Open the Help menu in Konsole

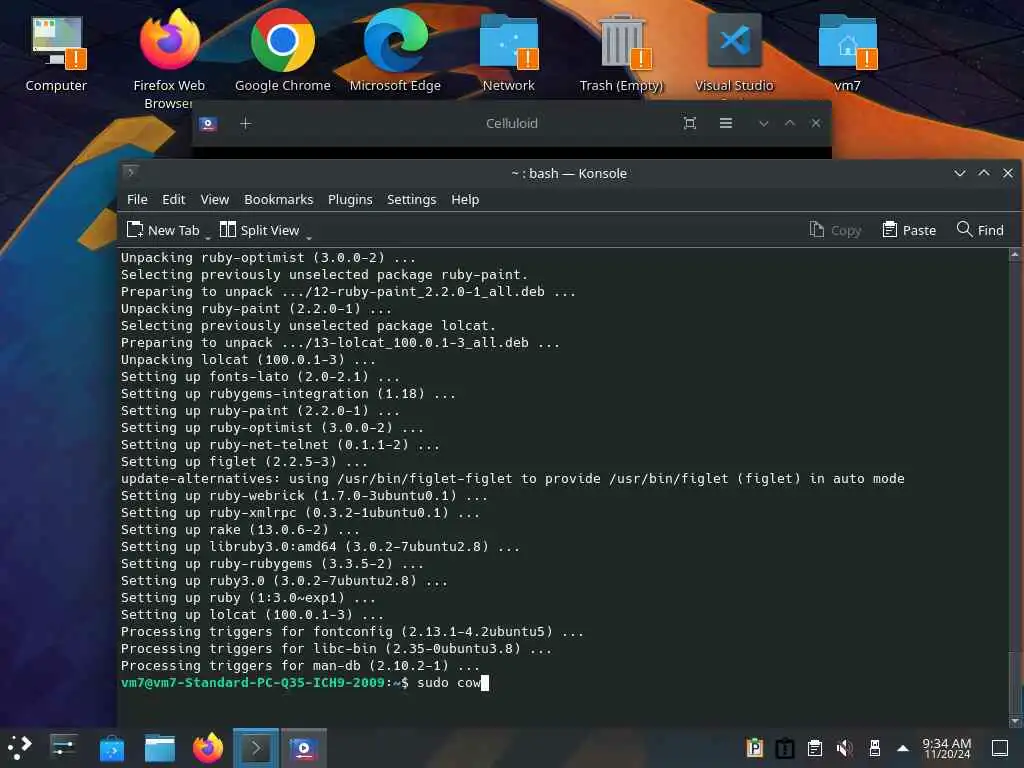465,199
